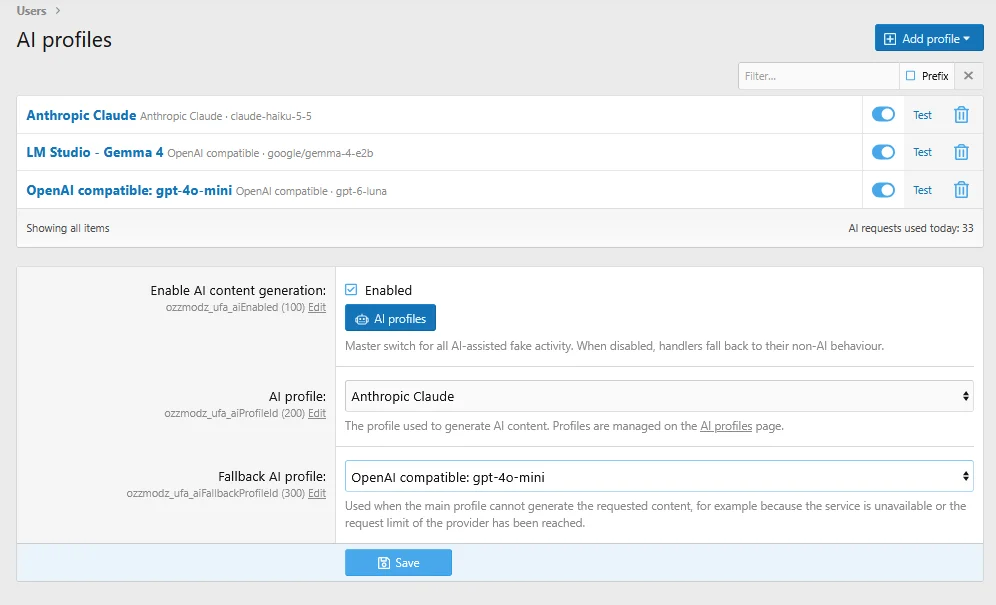996x605 pixels.
Task: Click the Showing all items text
Action: coord(68,228)
